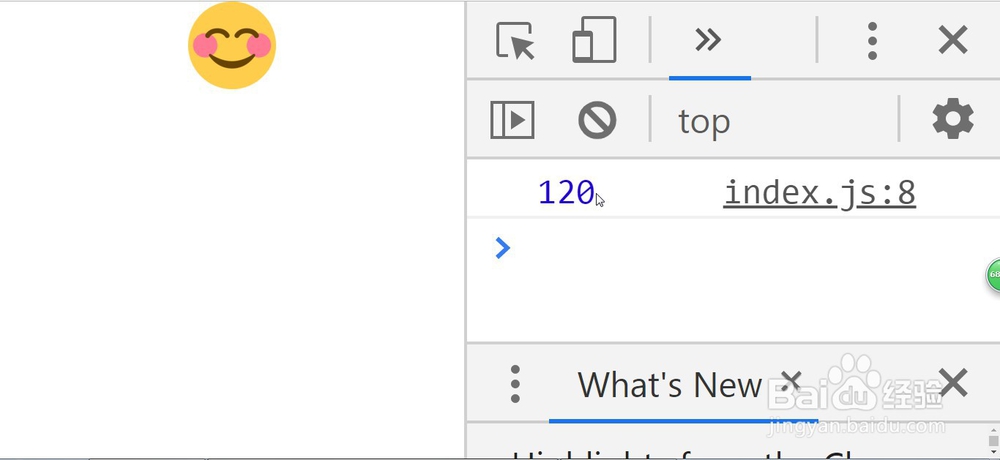The height and width of the screenshot is (460, 1000).
Task: Expand the more tabs chevron
Action: (x=708, y=40)
